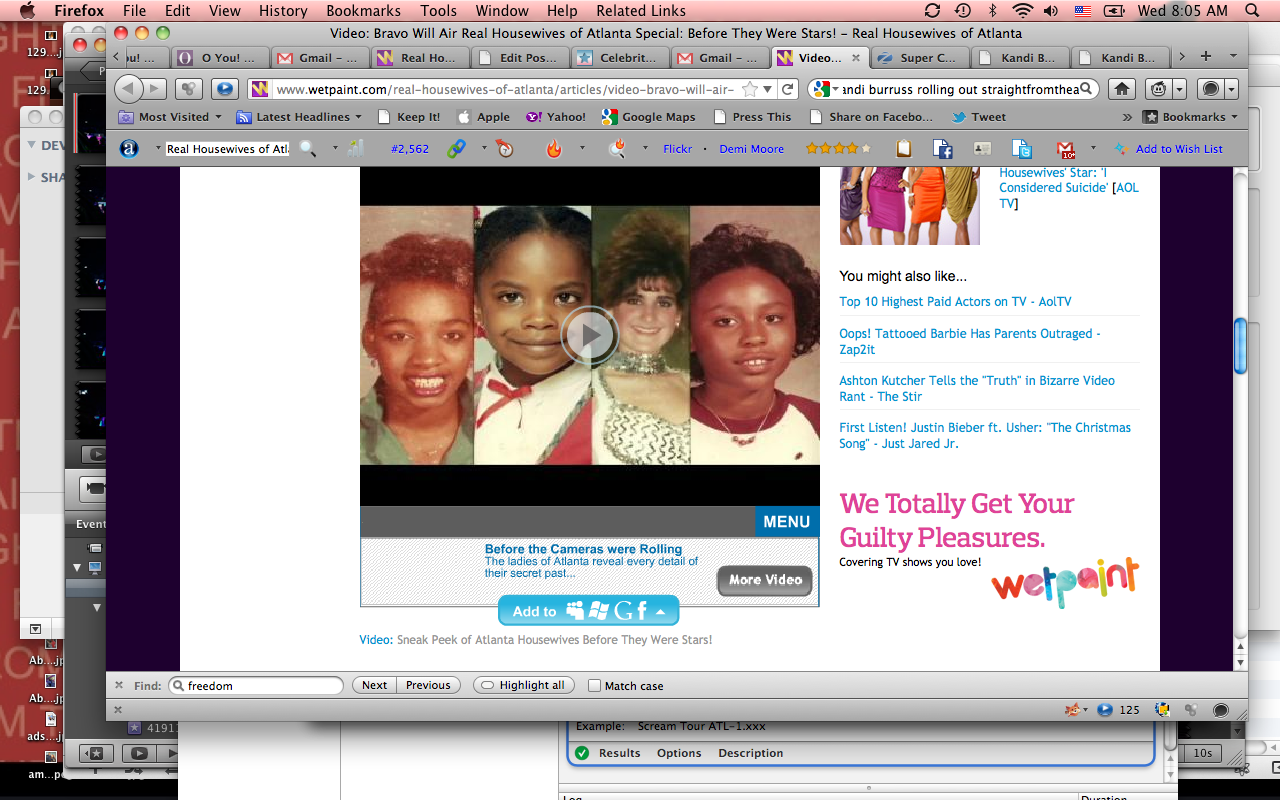The height and width of the screenshot is (800, 1280).
Task: Bookmark this page with the star icon
Action: (750, 89)
